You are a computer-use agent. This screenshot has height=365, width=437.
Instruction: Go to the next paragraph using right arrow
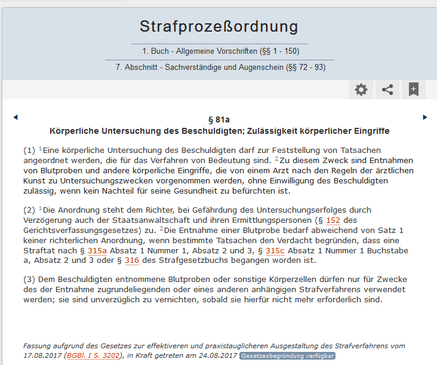point(425,117)
